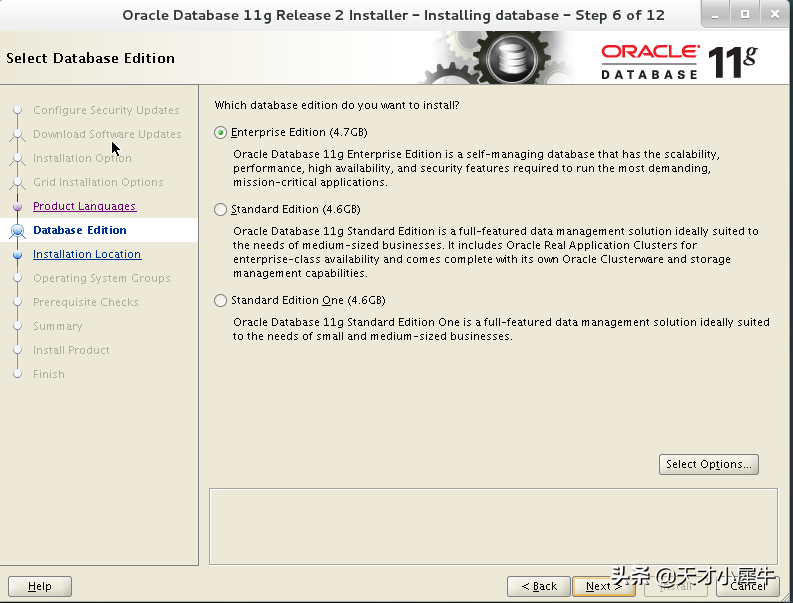Jump to Installation Location step
This screenshot has height=603, width=793.
click(87, 254)
